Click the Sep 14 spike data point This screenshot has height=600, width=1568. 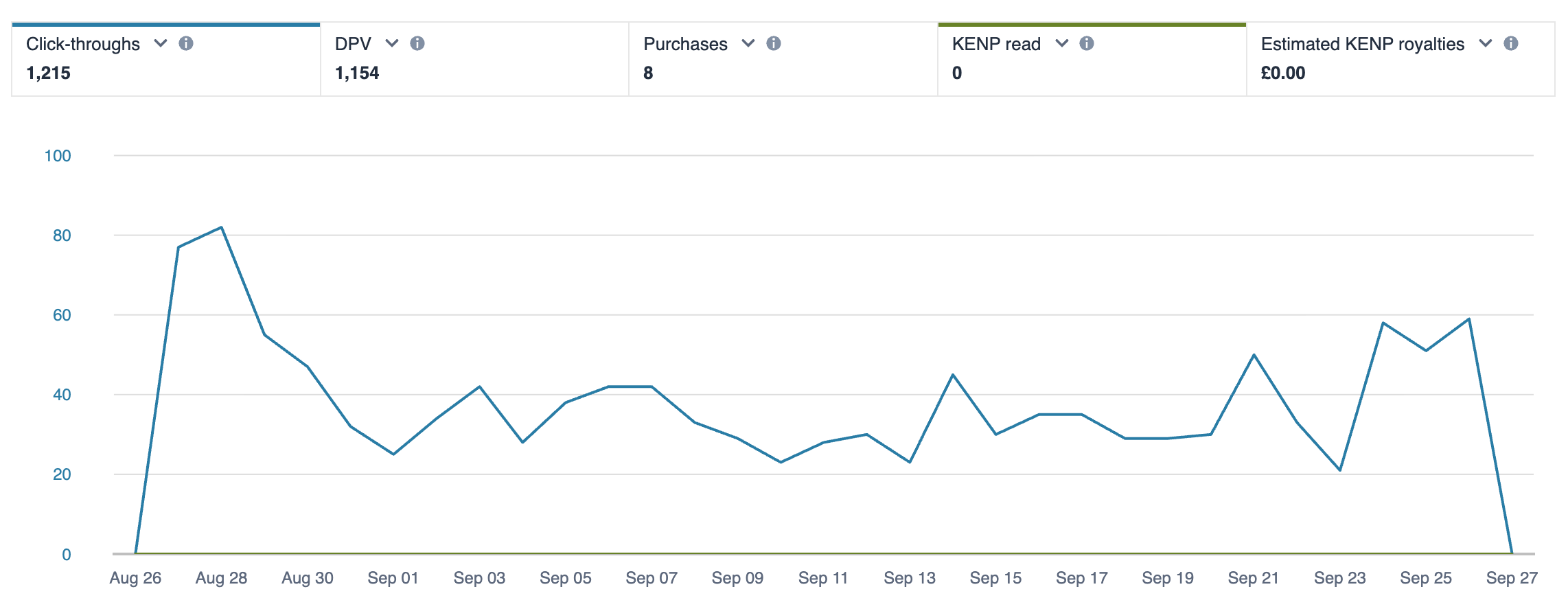tap(953, 375)
